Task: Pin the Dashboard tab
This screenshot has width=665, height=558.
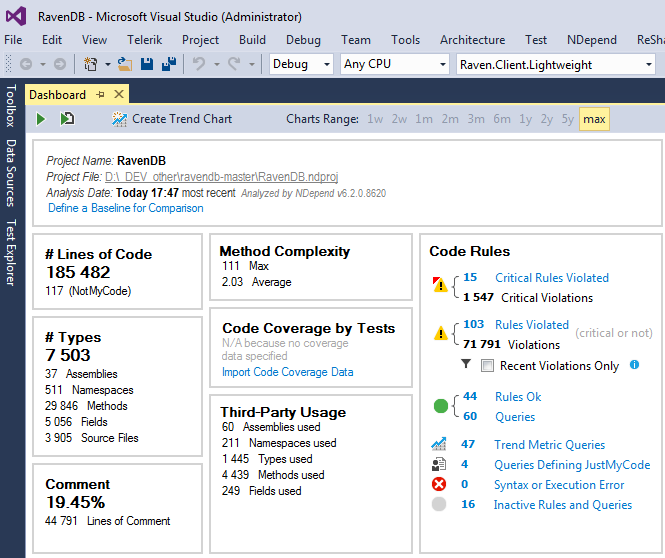Action: pyautogui.click(x=101, y=95)
